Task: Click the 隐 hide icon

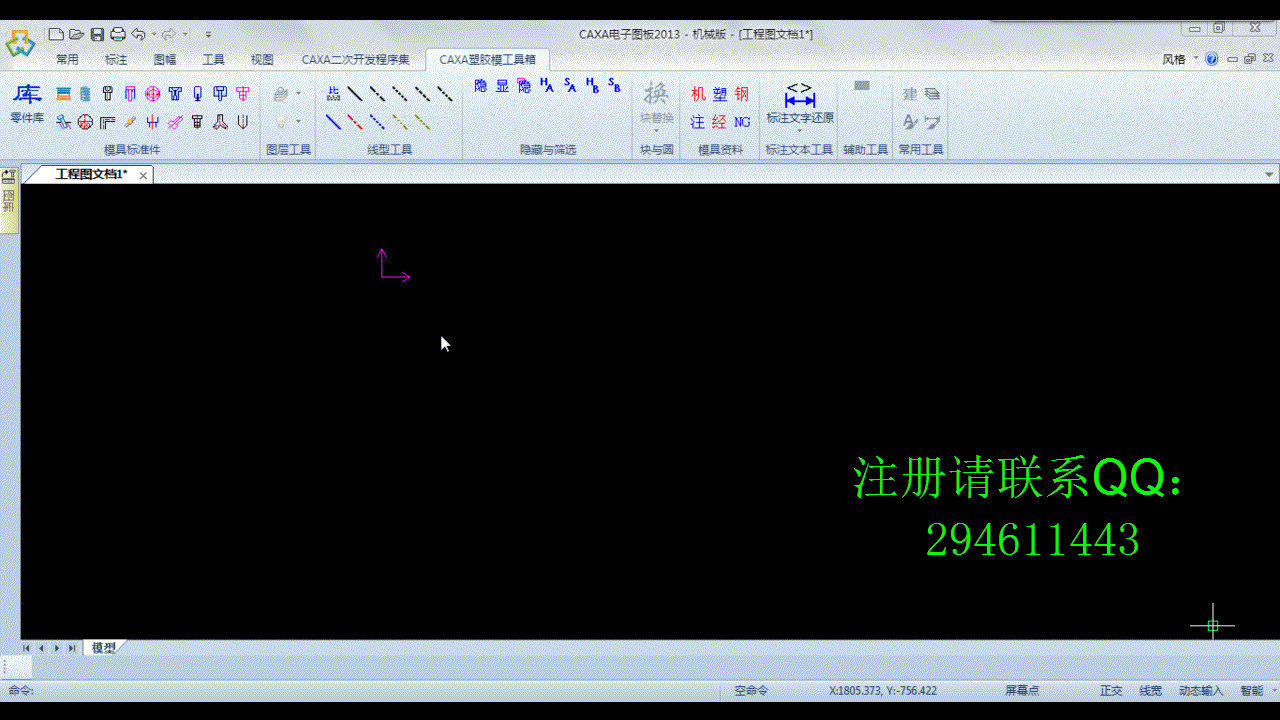Action: [x=481, y=86]
